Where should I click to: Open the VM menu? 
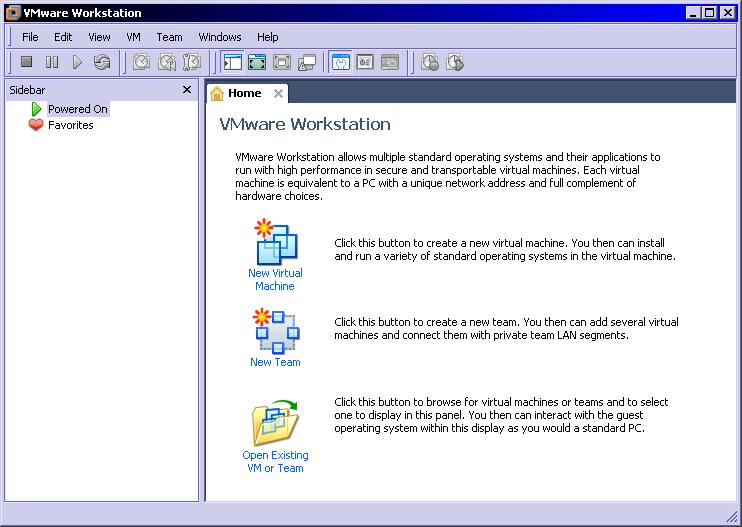[x=133, y=37]
